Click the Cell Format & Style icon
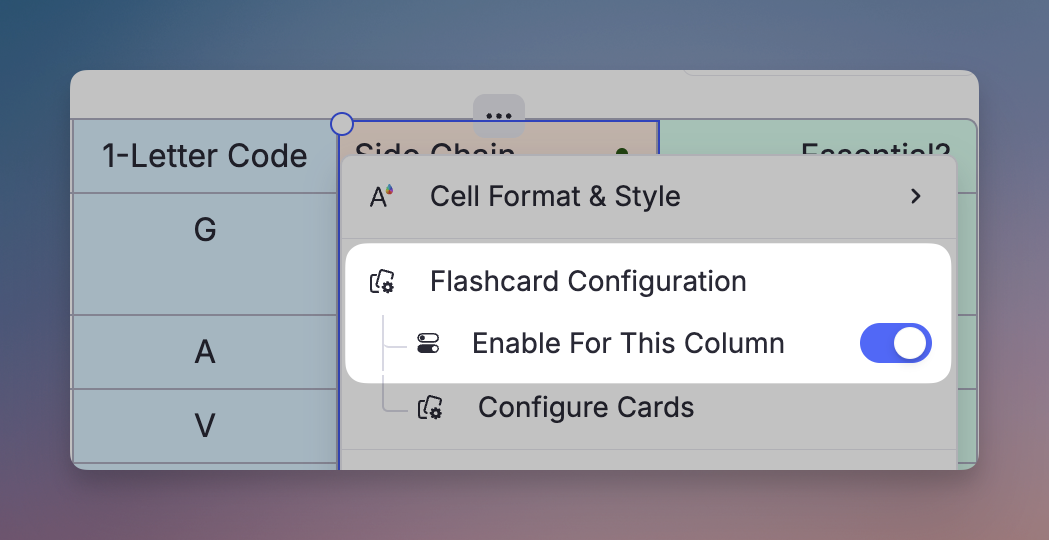The height and width of the screenshot is (540, 1049). pyautogui.click(x=381, y=196)
